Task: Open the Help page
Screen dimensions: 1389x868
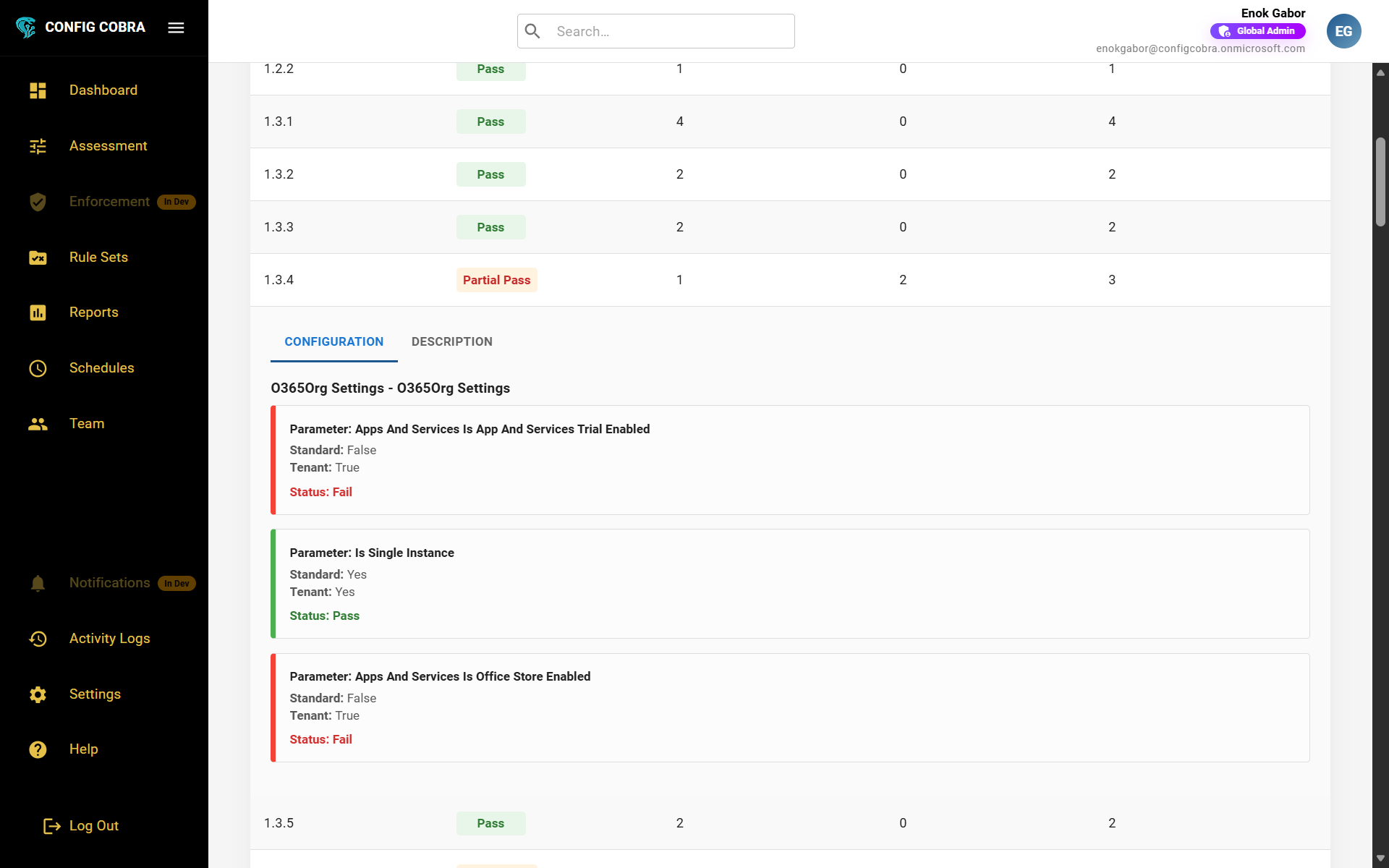Action: coord(84,749)
